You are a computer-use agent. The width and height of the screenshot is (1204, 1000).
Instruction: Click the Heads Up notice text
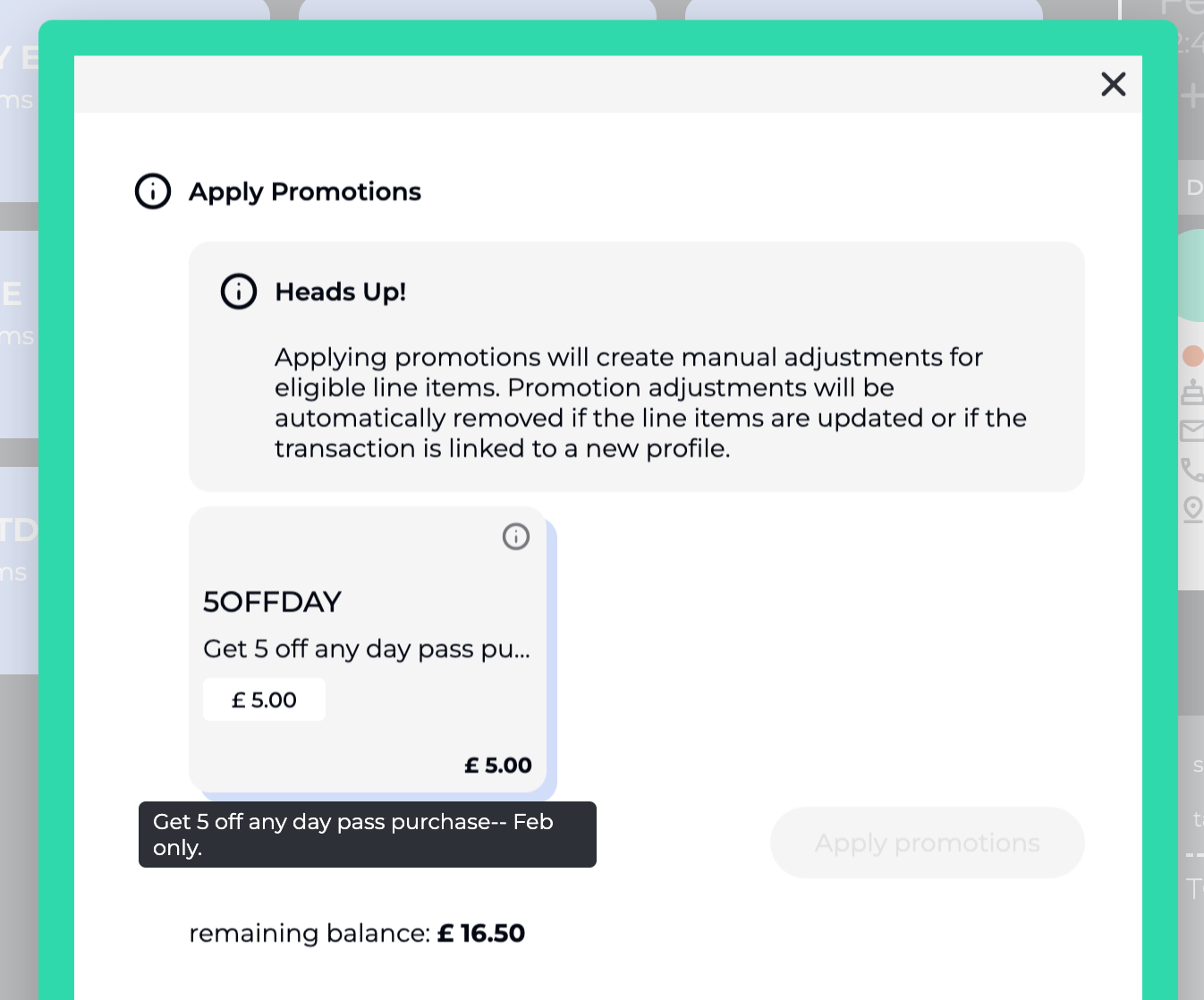[x=650, y=403]
